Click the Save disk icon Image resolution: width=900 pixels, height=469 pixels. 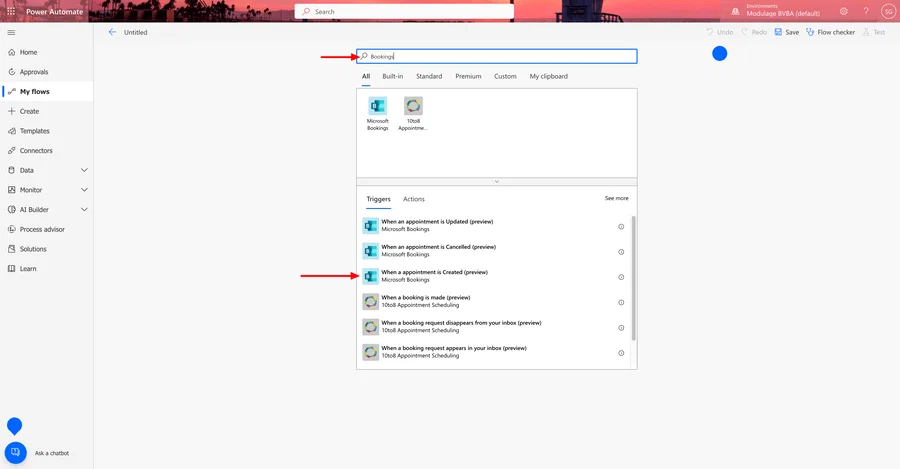click(x=778, y=32)
